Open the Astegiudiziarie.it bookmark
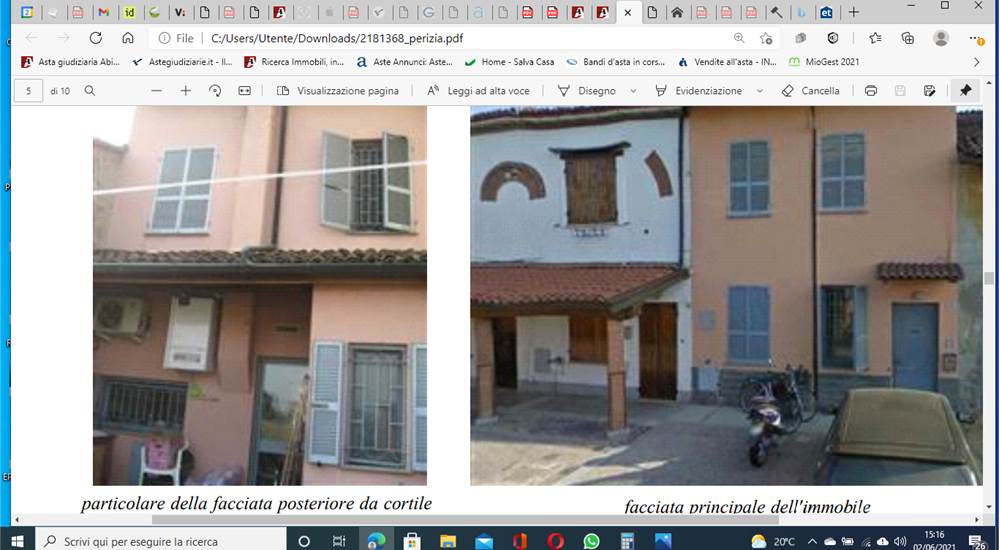The height and width of the screenshot is (550, 1000). tap(182, 62)
